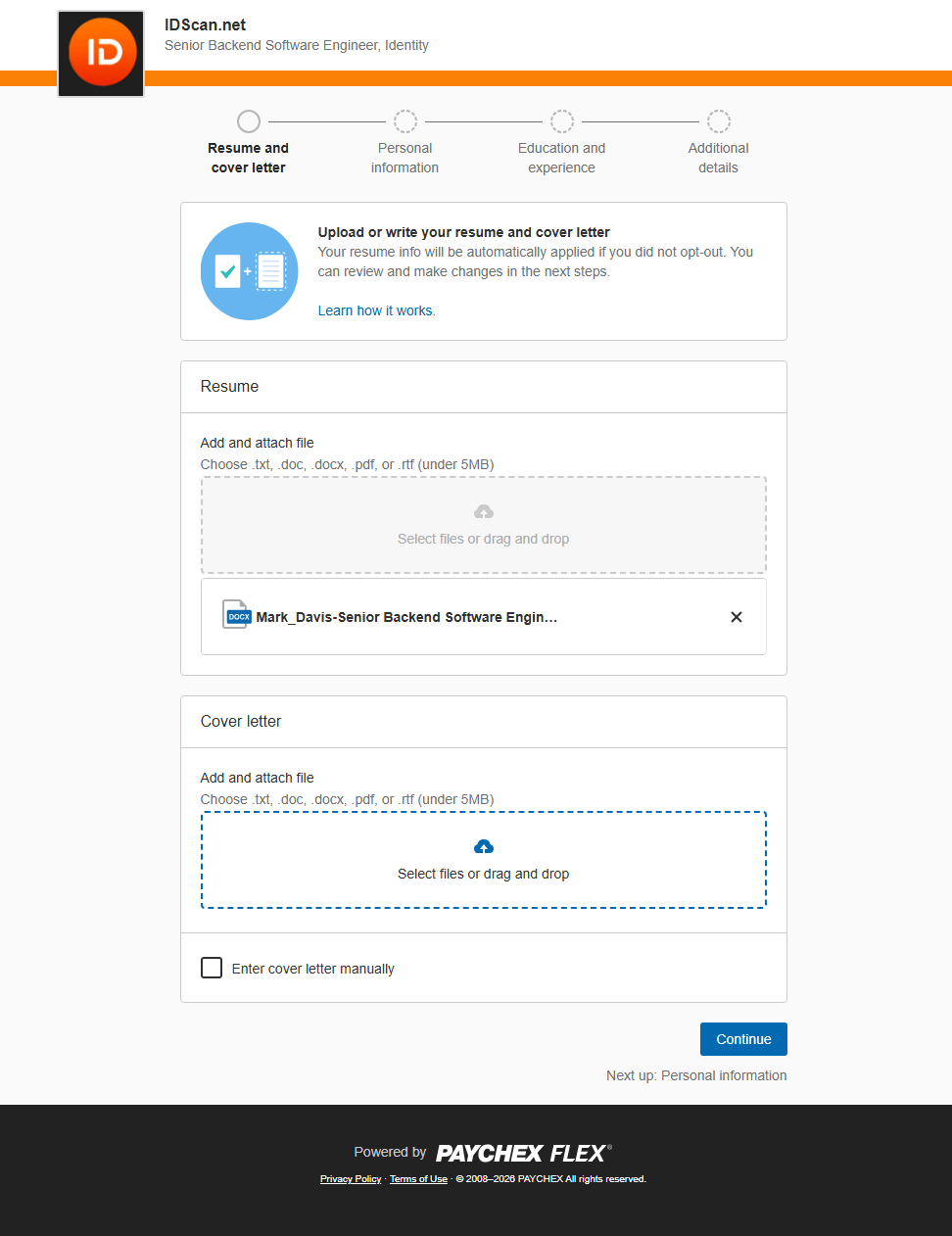952x1236 pixels.
Task: Enable Enter cover letter manually checkbox
Action: pyautogui.click(x=212, y=968)
